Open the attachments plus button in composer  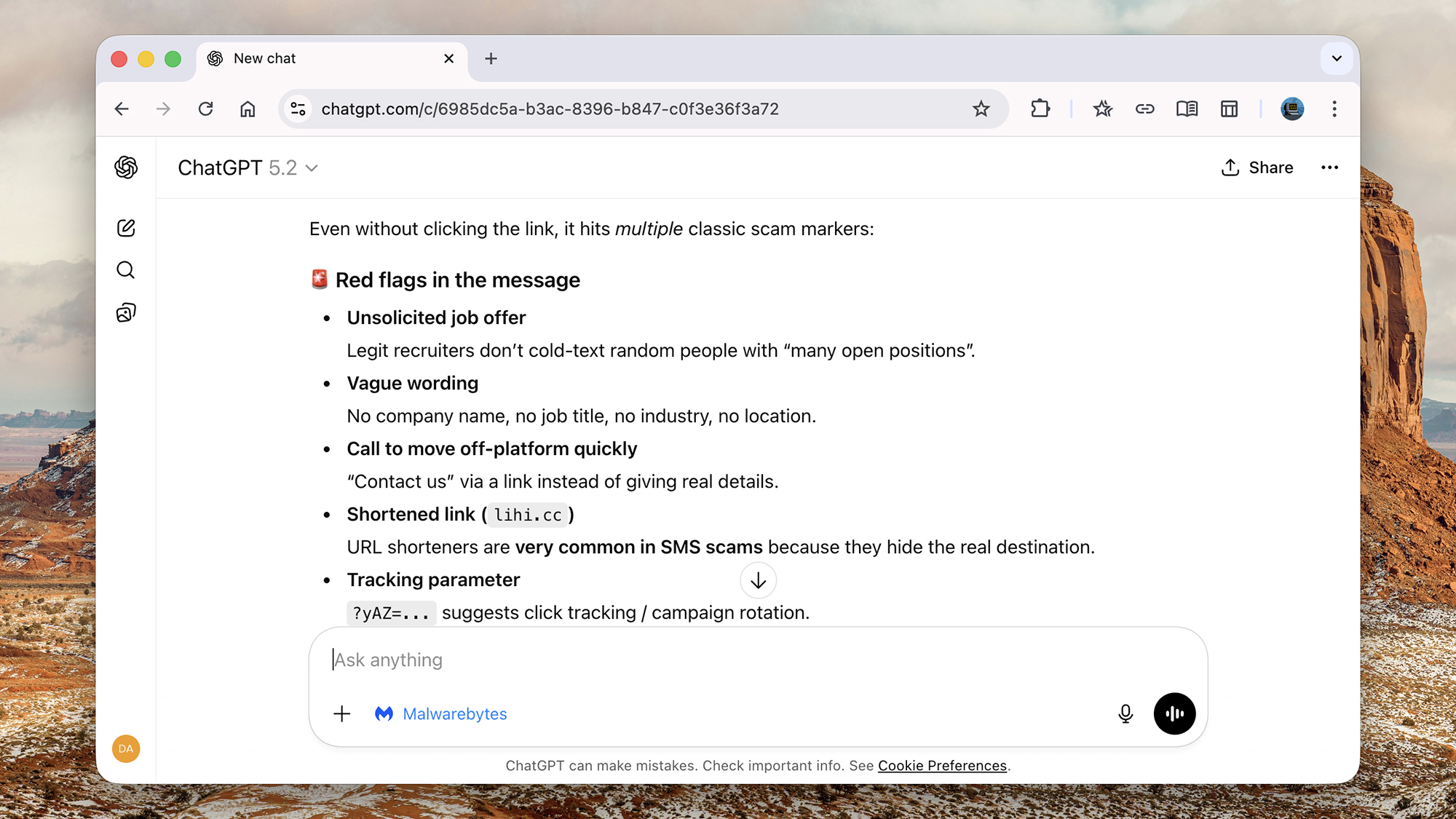342,713
